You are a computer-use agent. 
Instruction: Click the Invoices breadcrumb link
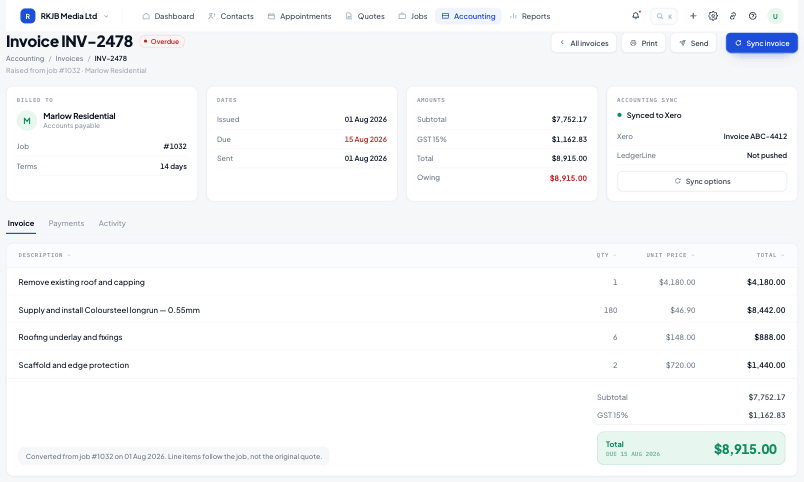coord(69,58)
